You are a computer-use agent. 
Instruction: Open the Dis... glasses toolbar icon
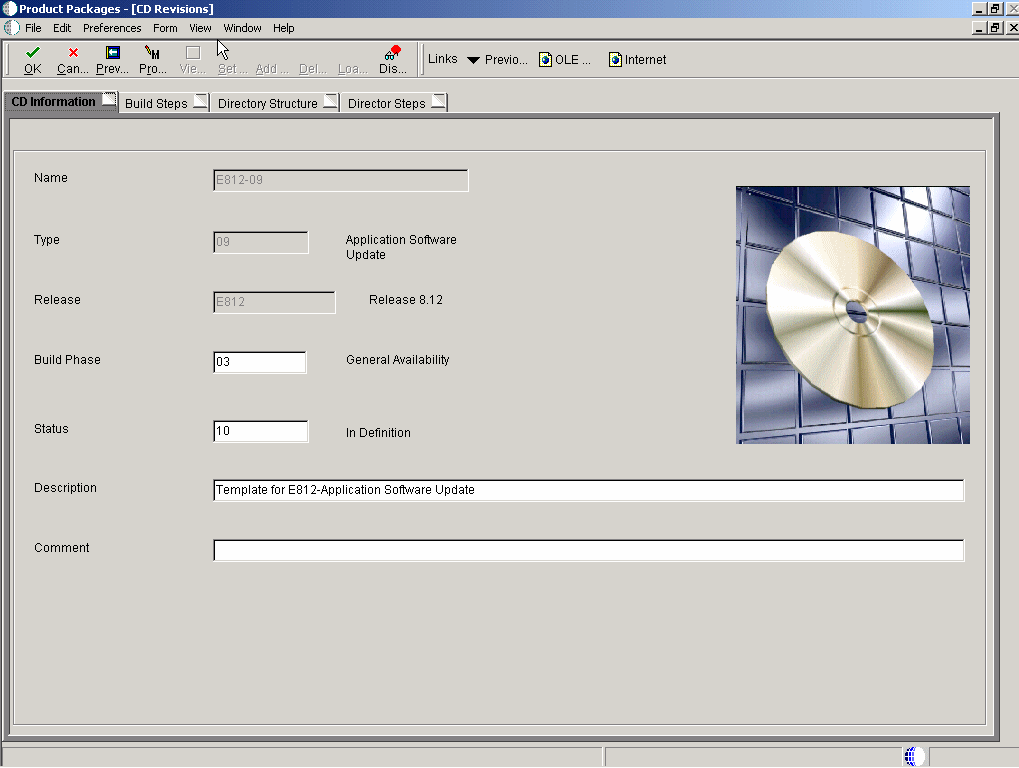click(392, 52)
